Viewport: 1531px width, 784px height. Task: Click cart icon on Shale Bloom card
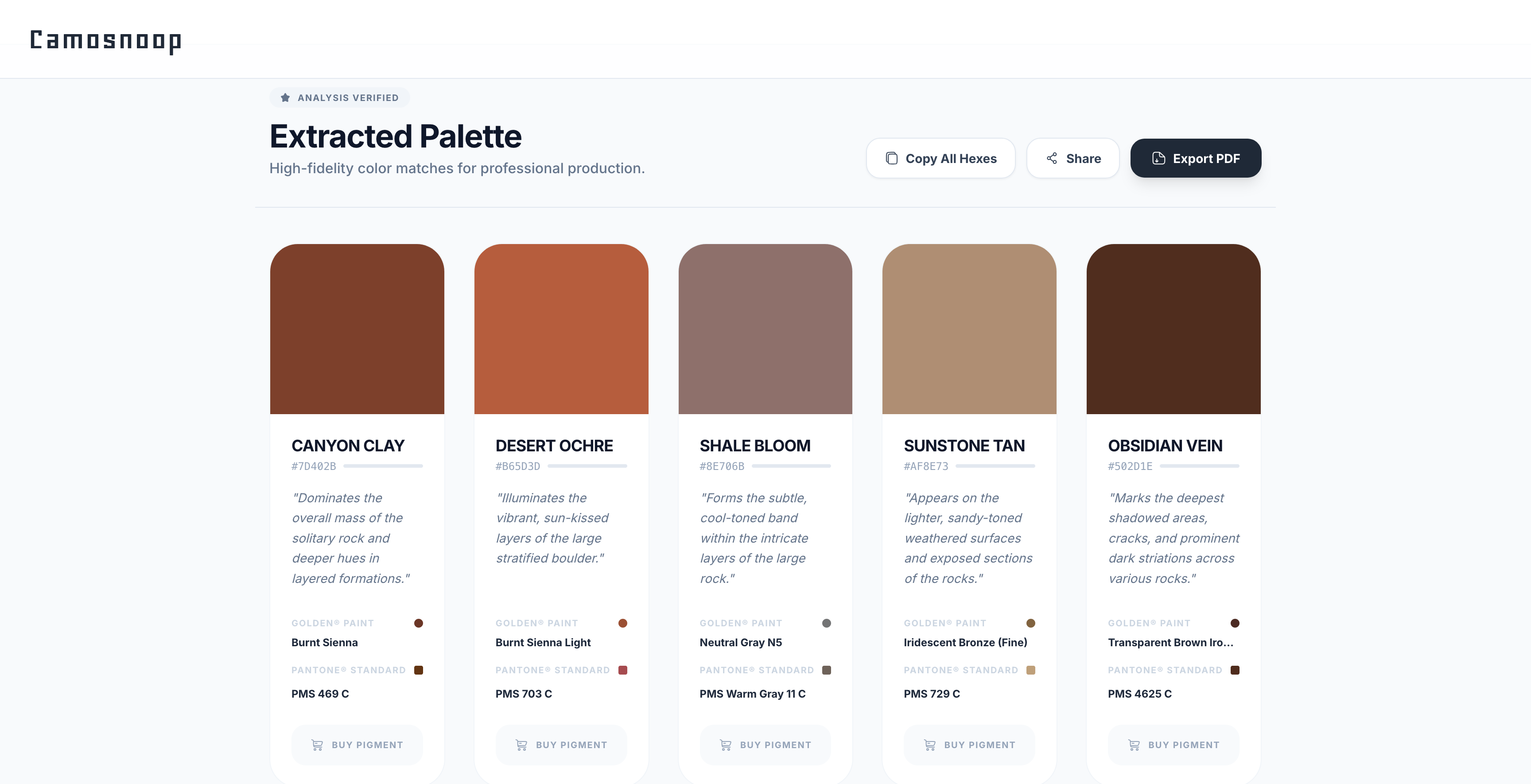click(x=726, y=745)
